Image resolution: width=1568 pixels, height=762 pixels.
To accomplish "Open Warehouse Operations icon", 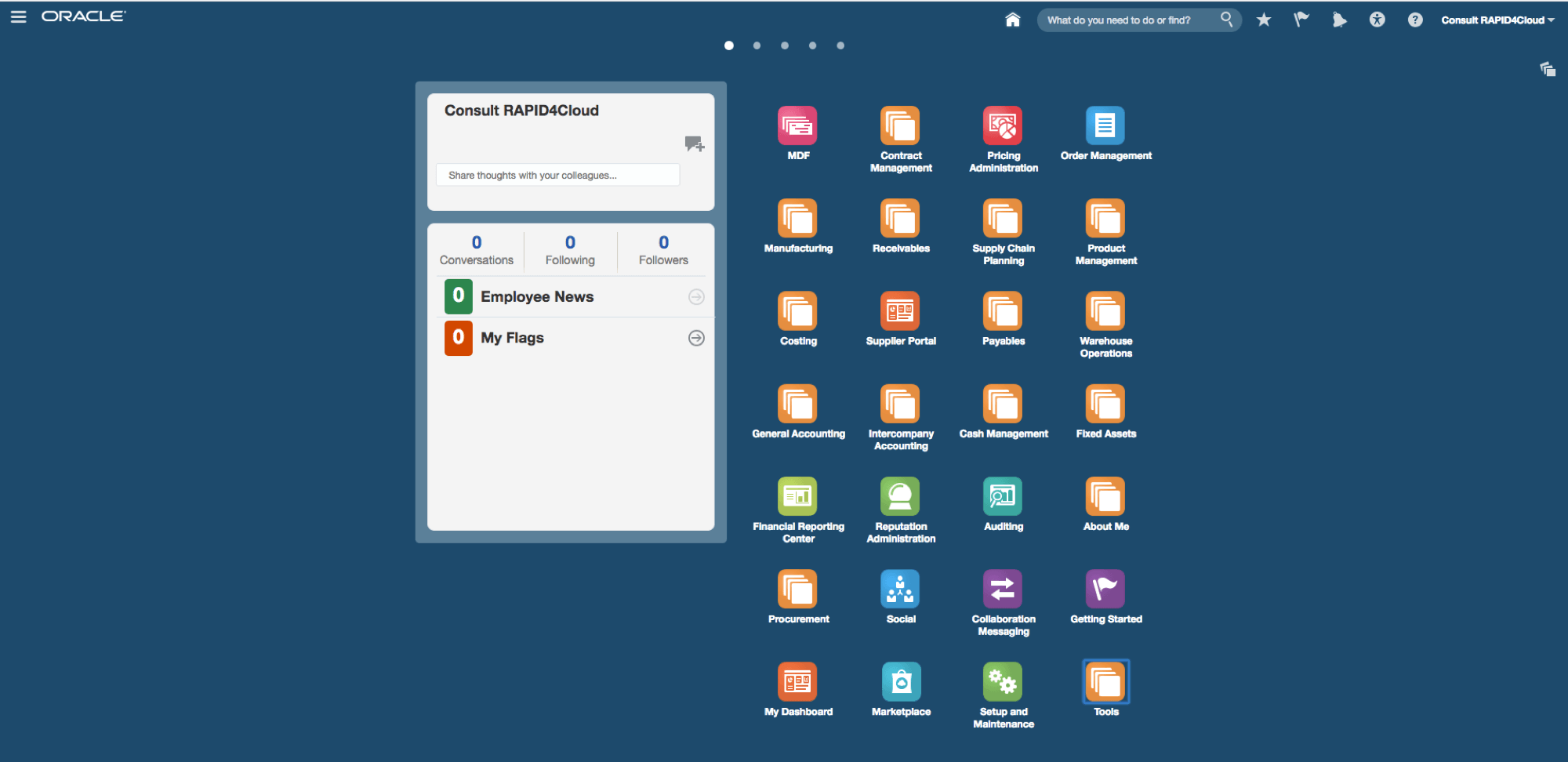I will 1105,310.
